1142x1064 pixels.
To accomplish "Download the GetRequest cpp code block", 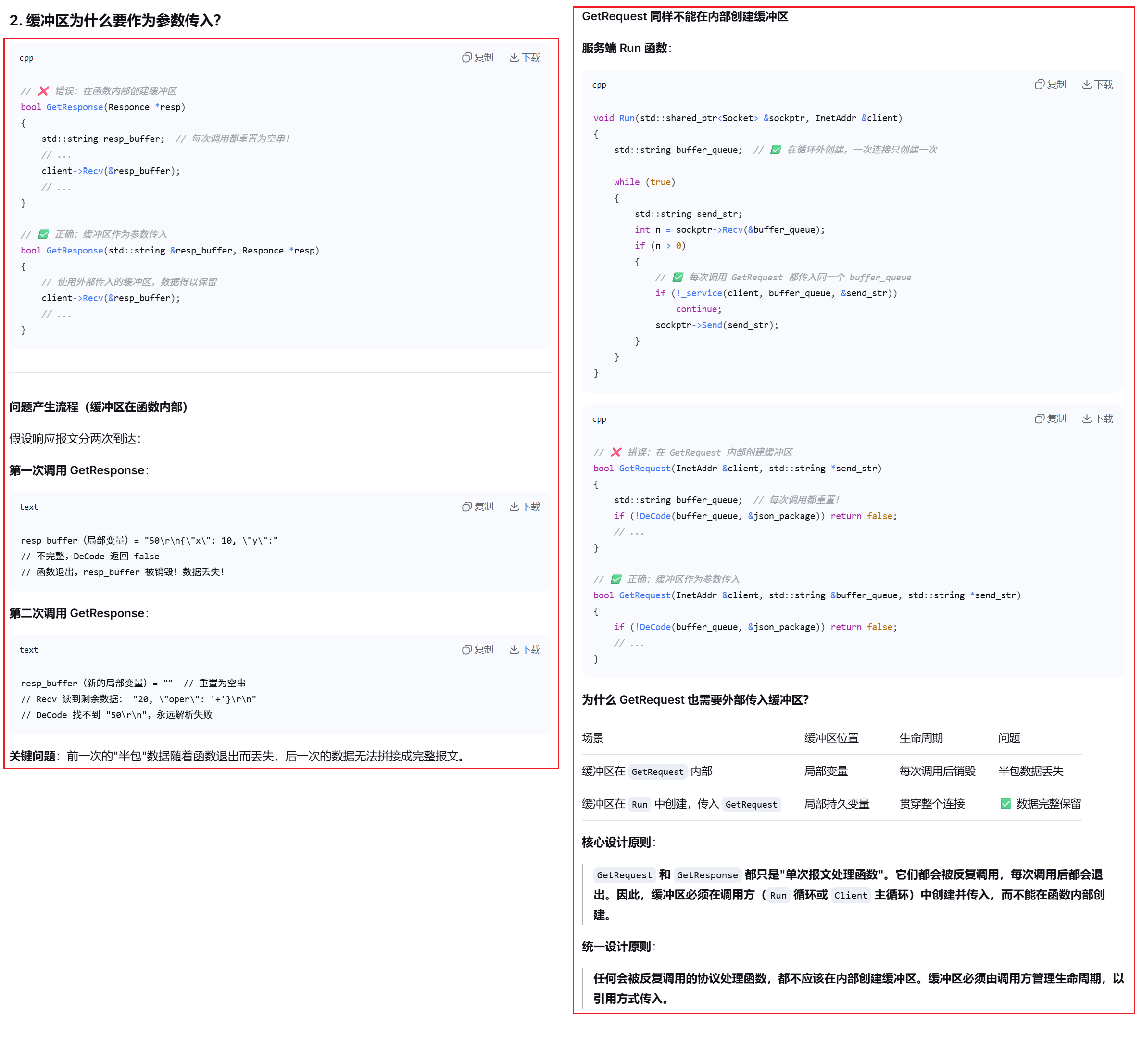I will pos(1097,419).
